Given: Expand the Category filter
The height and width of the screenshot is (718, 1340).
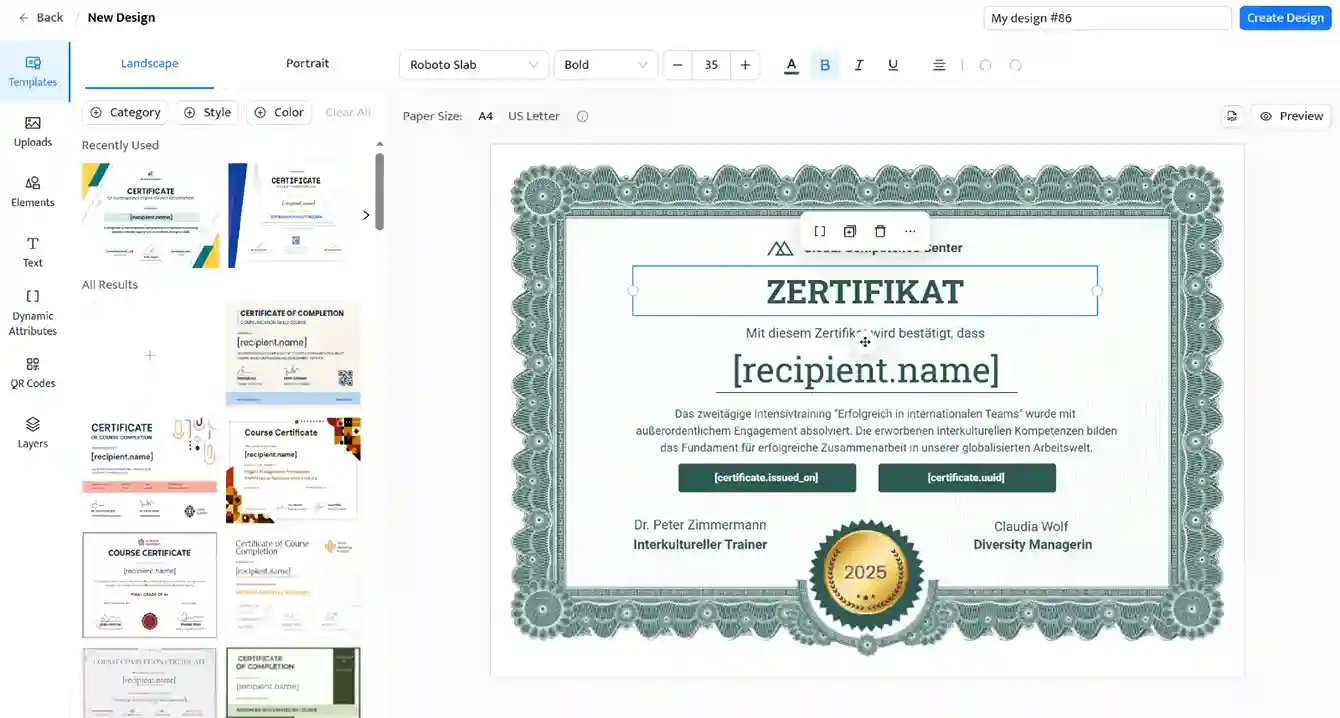Looking at the screenshot, I should click(126, 112).
